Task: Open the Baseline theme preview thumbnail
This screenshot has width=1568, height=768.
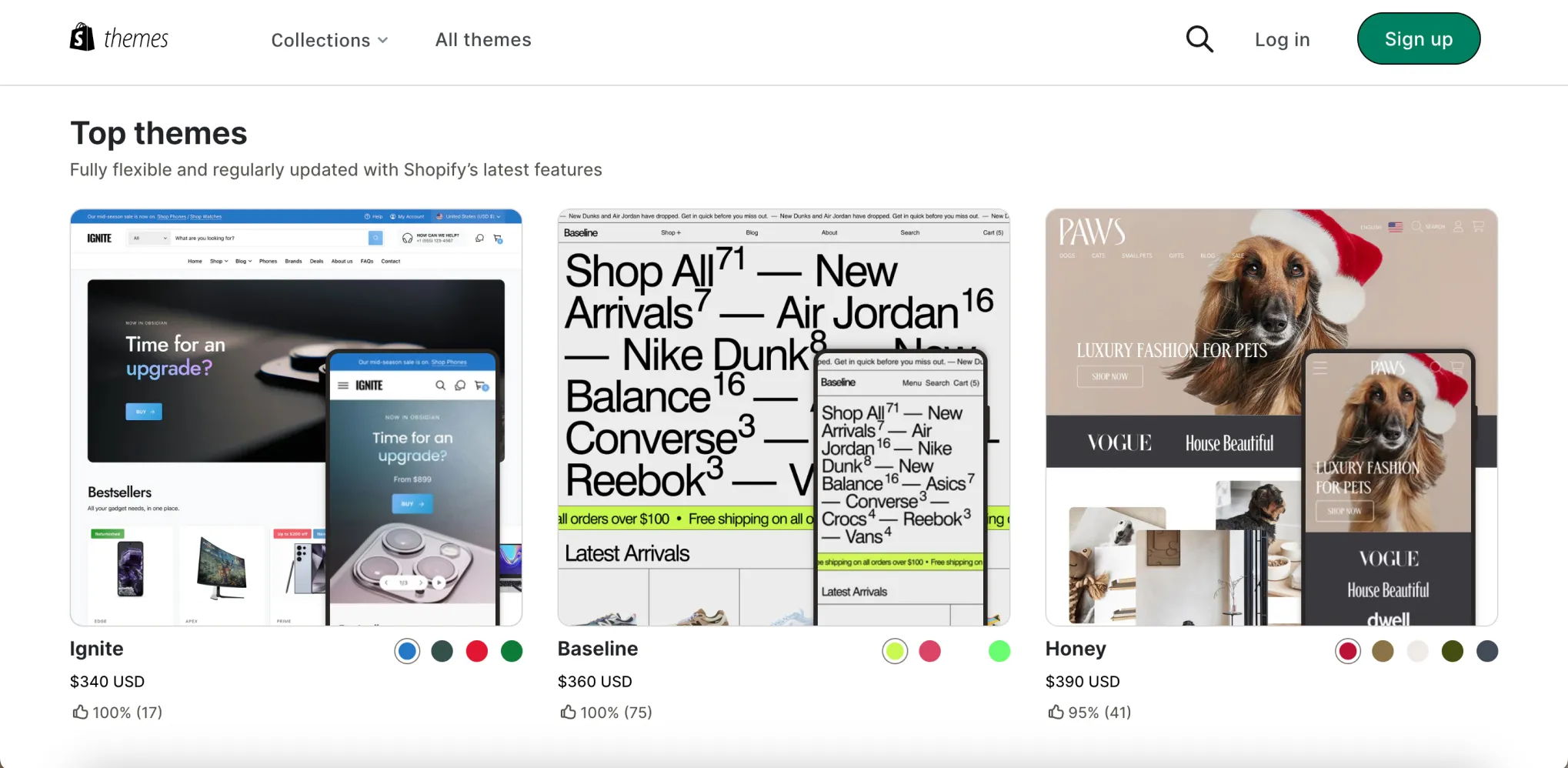Action: [x=783, y=417]
